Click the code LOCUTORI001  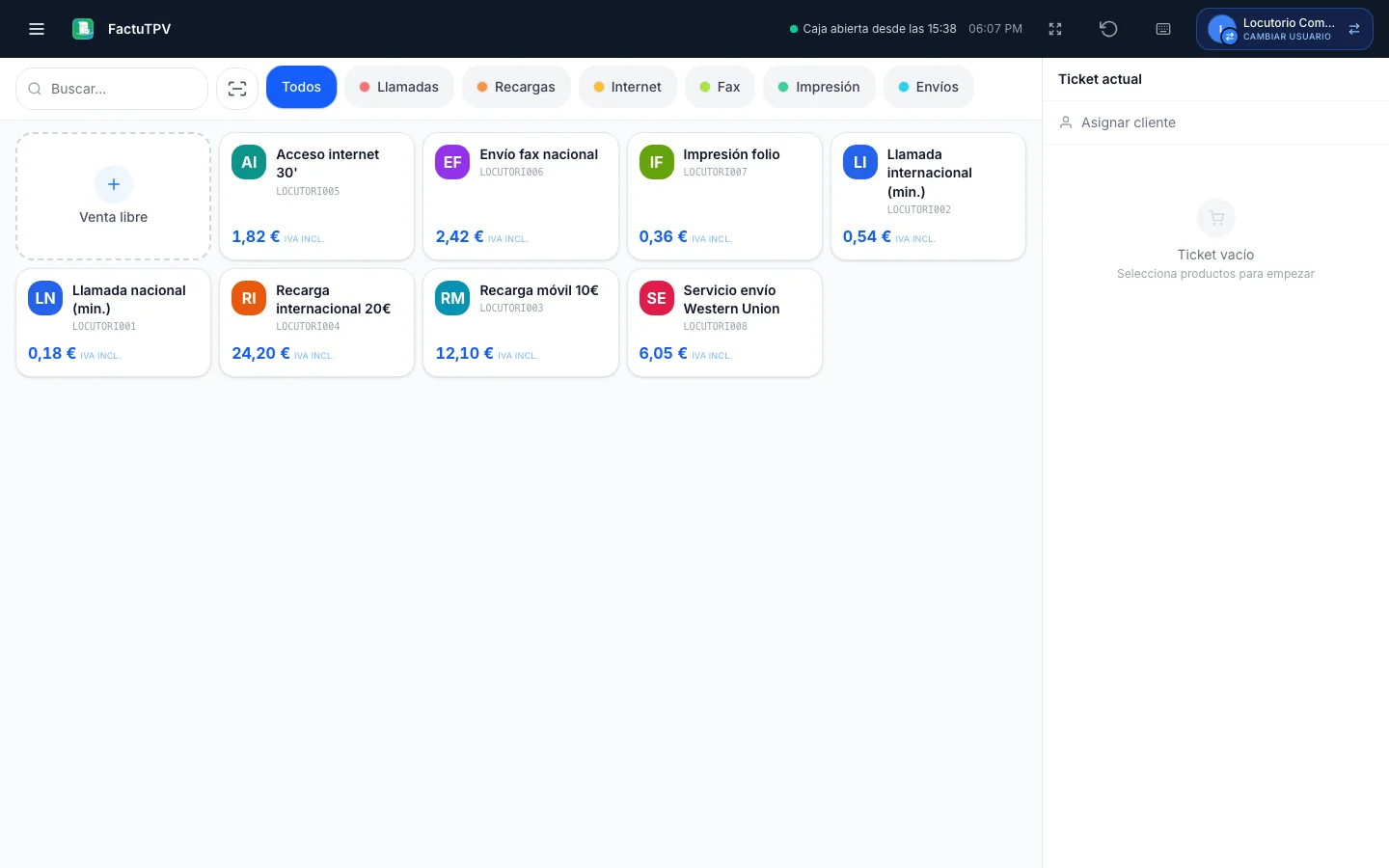coord(104,326)
